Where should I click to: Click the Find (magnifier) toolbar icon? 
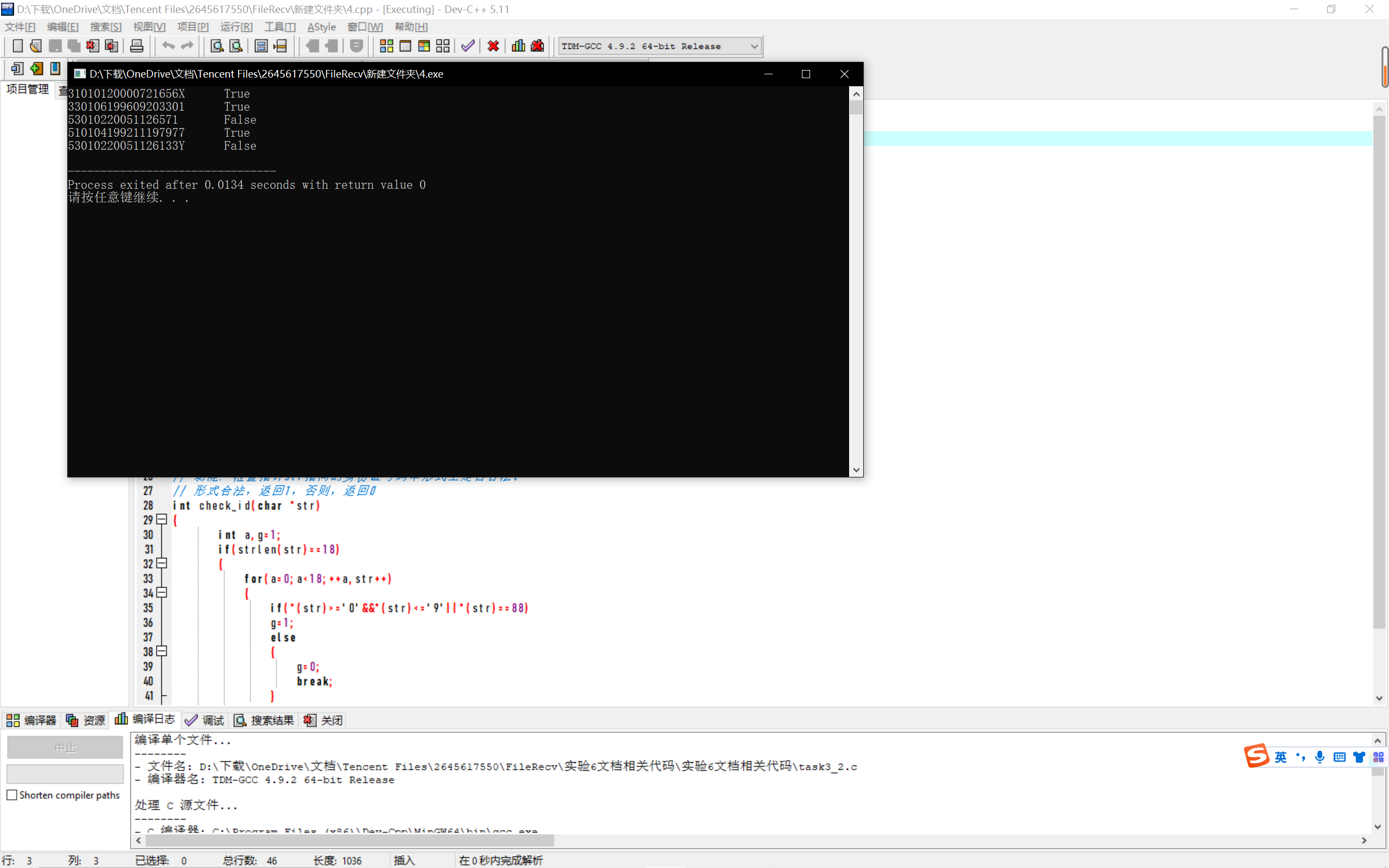(217, 46)
